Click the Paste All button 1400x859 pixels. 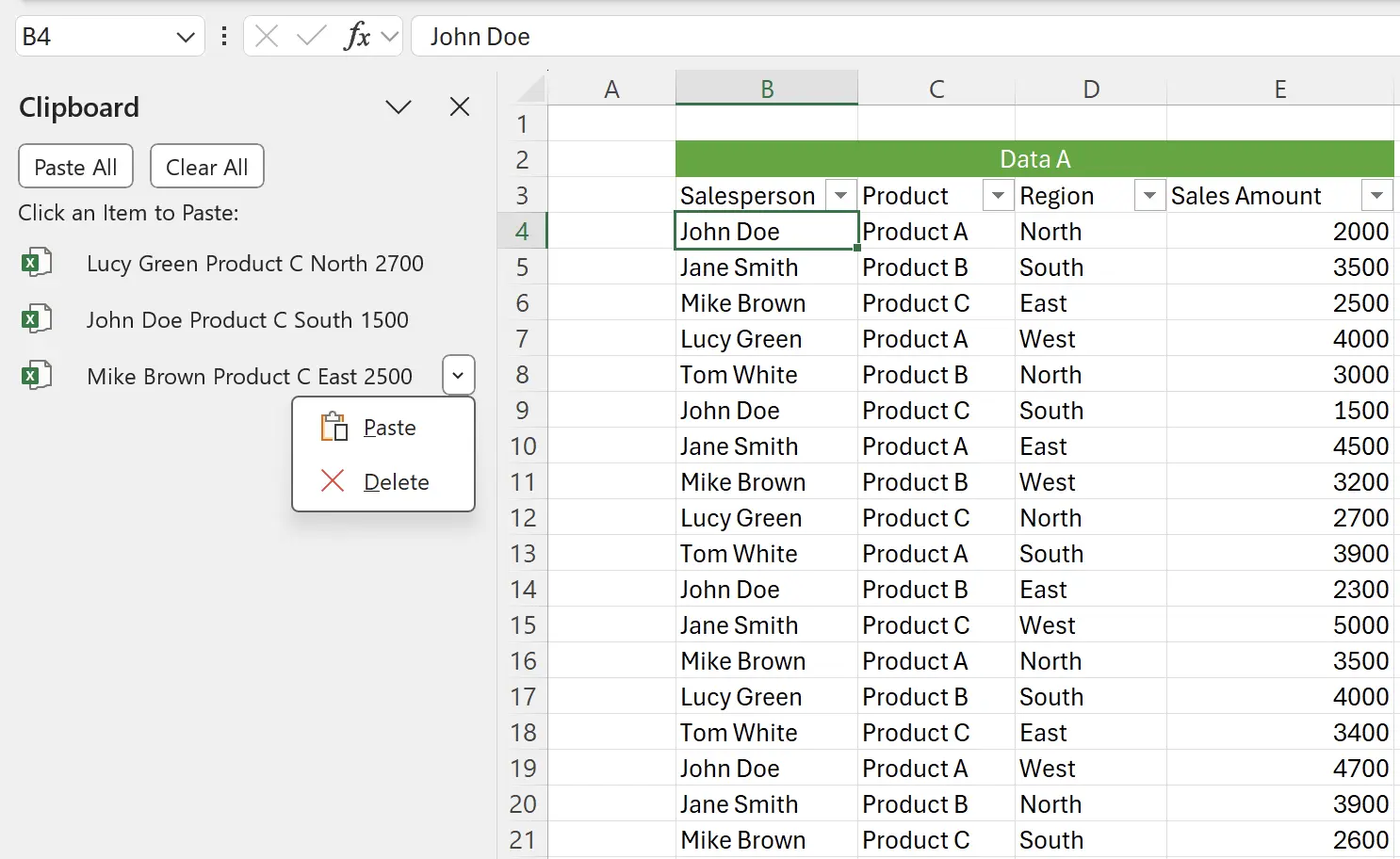[x=75, y=166]
